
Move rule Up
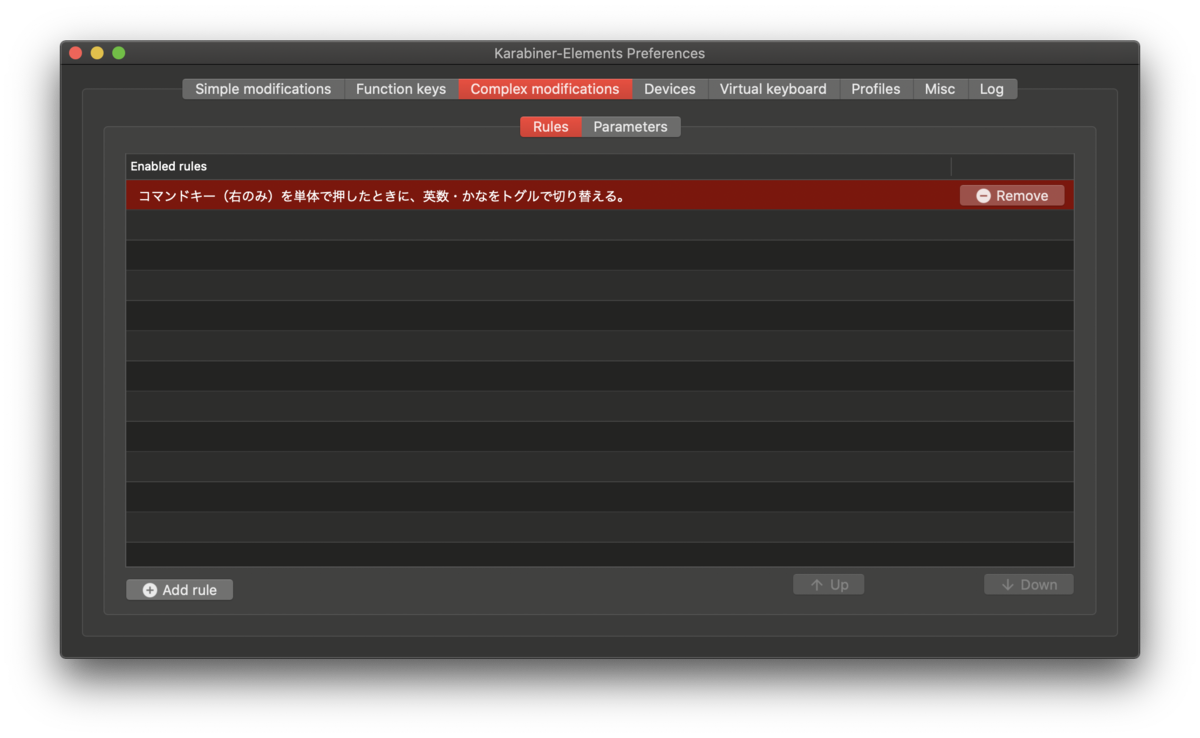(828, 584)
